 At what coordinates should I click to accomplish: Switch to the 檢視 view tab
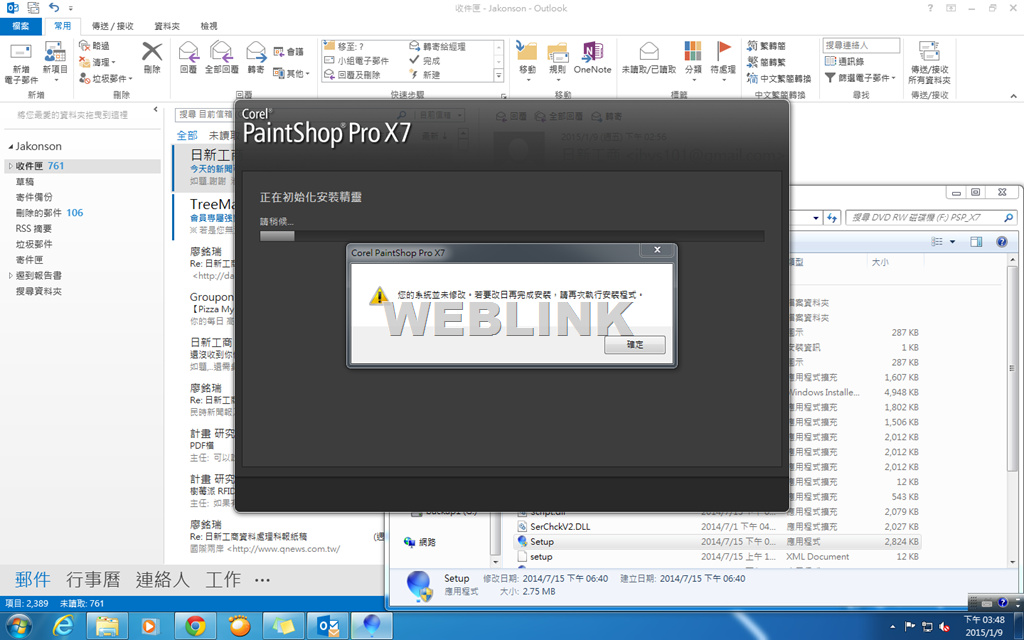point(209,26)
